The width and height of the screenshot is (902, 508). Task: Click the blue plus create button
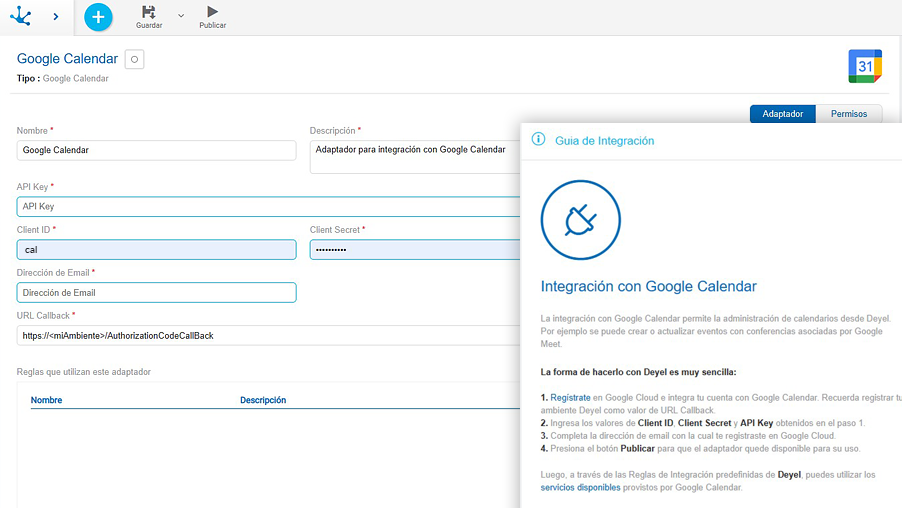point(98,17)
